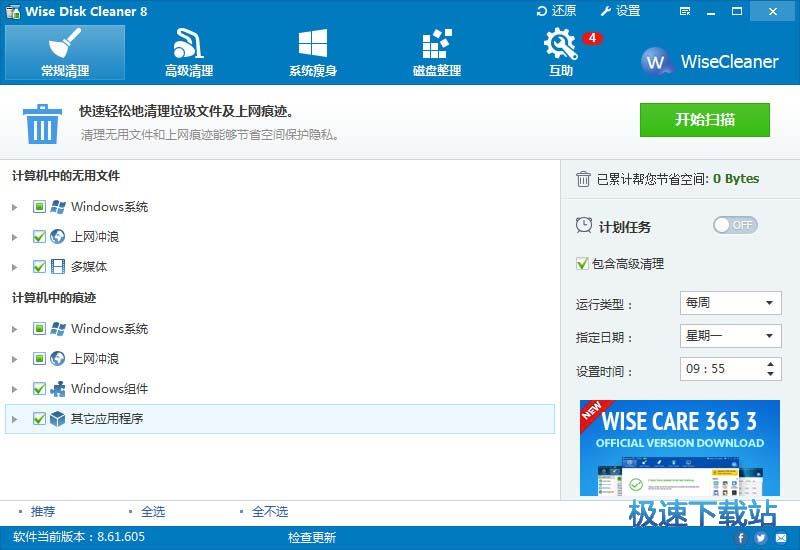Toggle the 计划任务 OFF switch

click(735, 225)
